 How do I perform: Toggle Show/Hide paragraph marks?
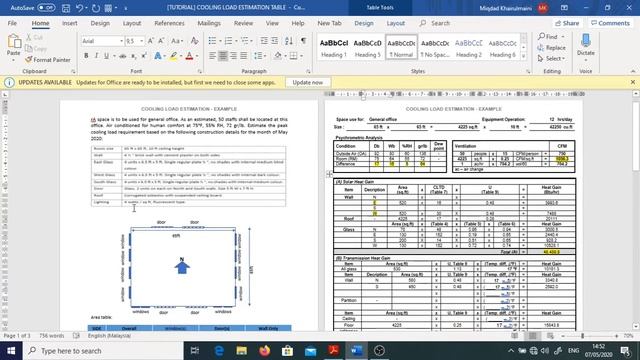(304, 41)
